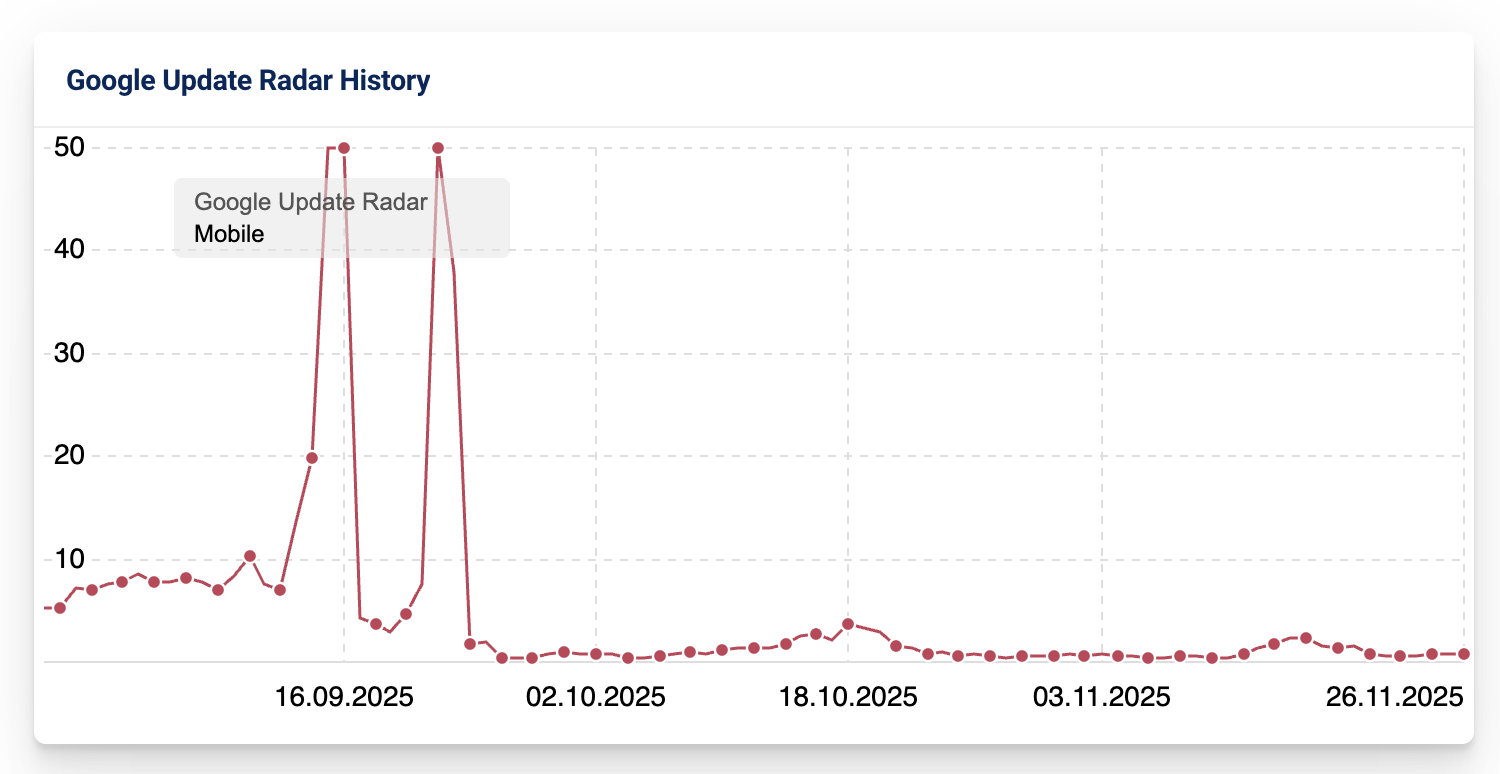Image resolution: width=1500 pixels, height=774 pixels.
Task: Click the 50 label on the y-axis
Action: pos(68,148)
